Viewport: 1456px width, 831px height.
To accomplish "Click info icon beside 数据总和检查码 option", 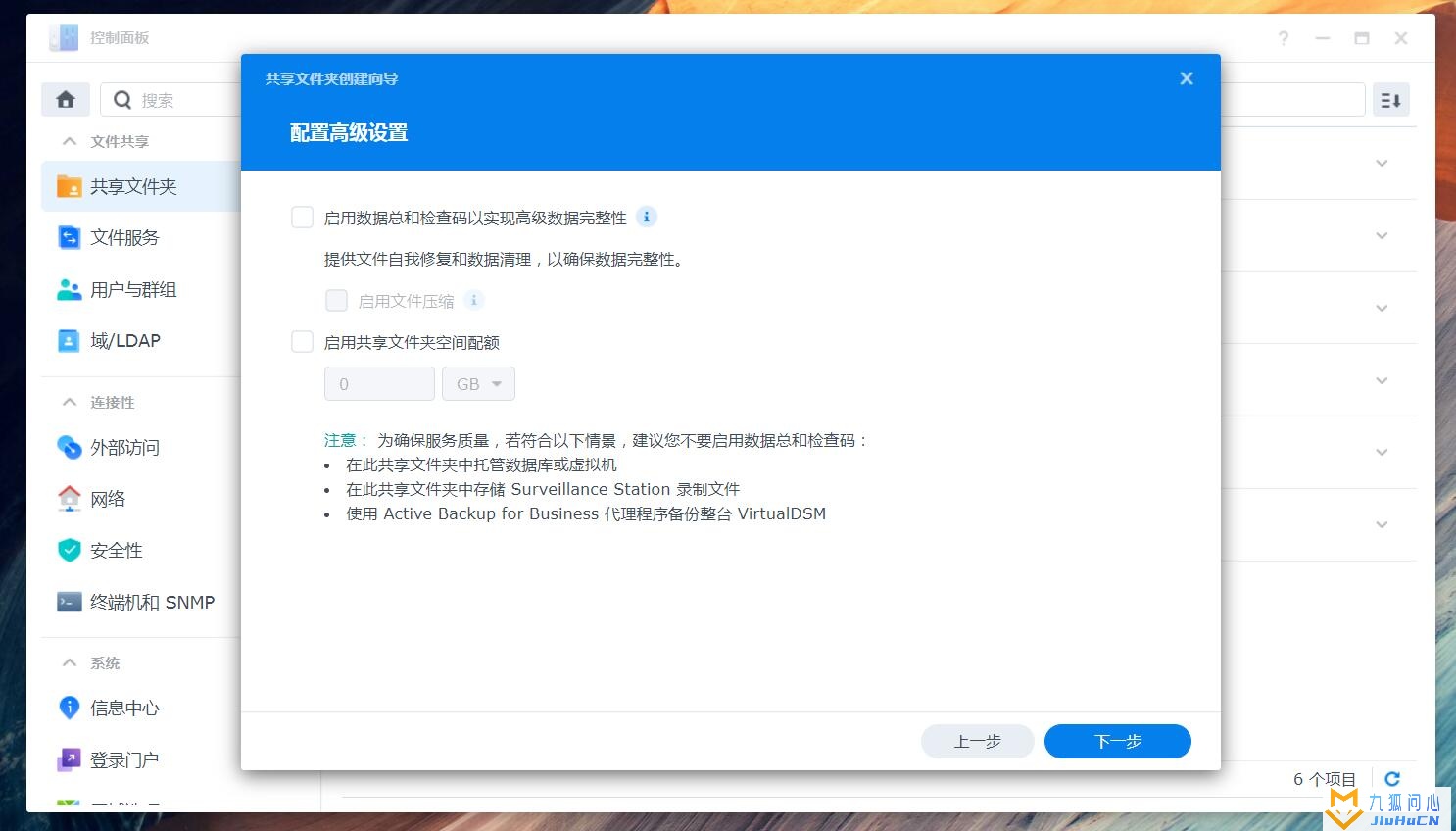I will (647, 217).
